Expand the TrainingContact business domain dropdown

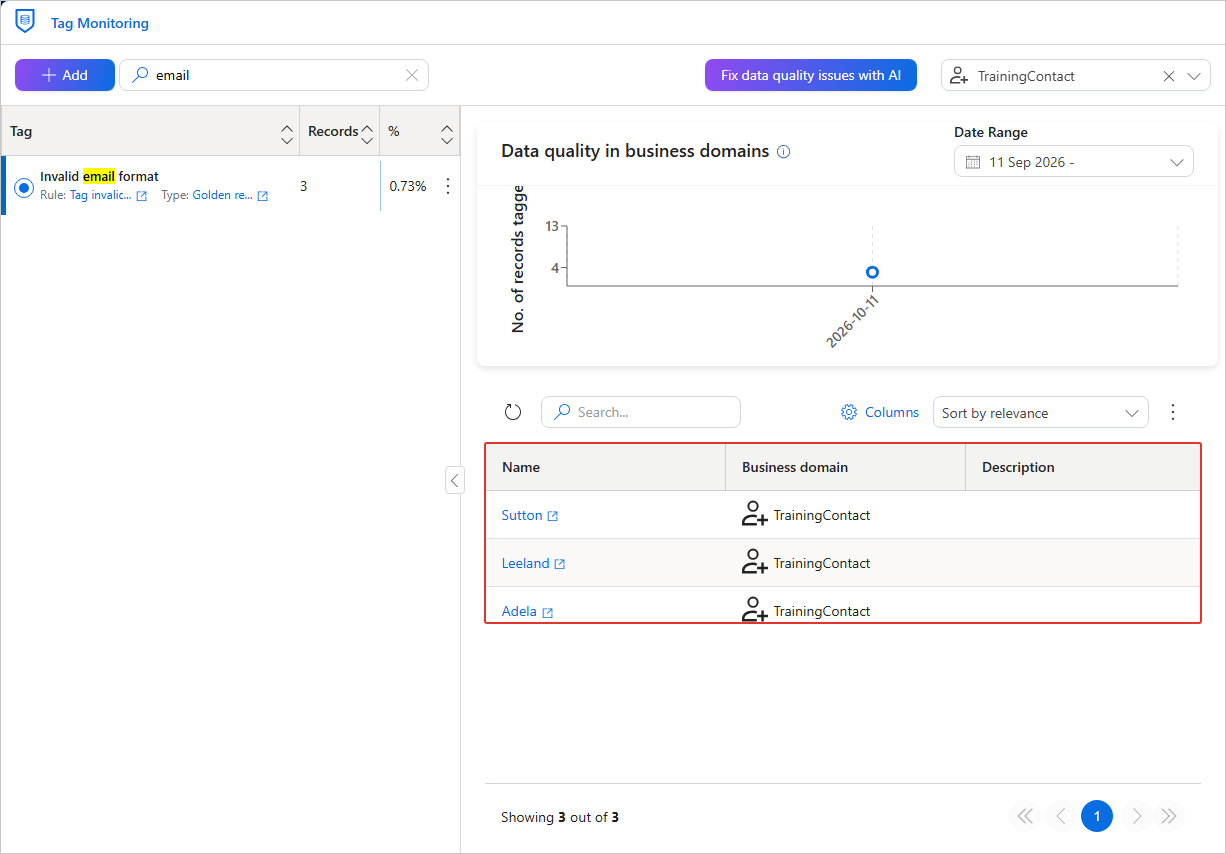pyautogui.click(x=1194, y=76)
